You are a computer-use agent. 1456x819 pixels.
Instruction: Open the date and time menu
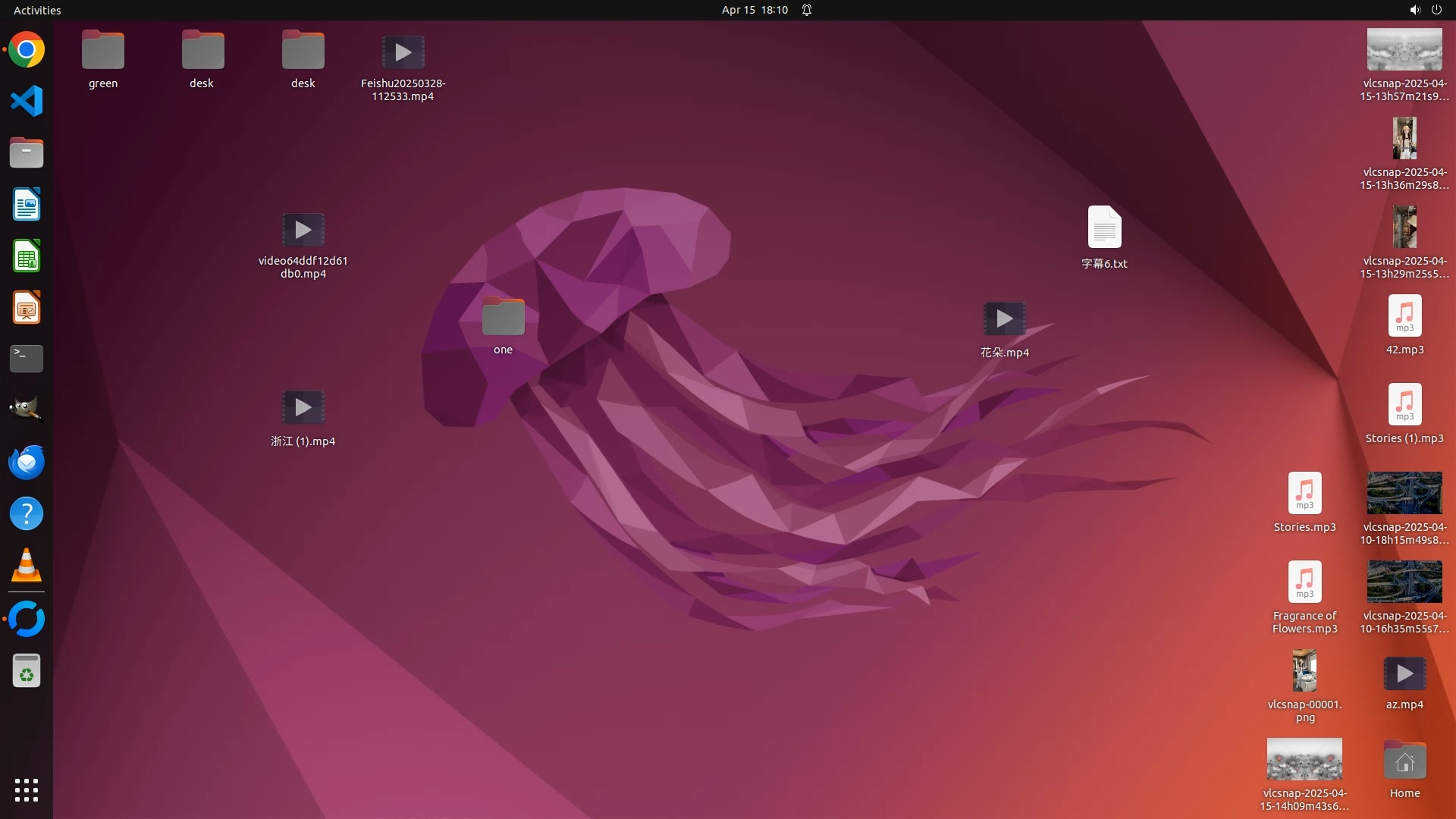click(754, 10)
